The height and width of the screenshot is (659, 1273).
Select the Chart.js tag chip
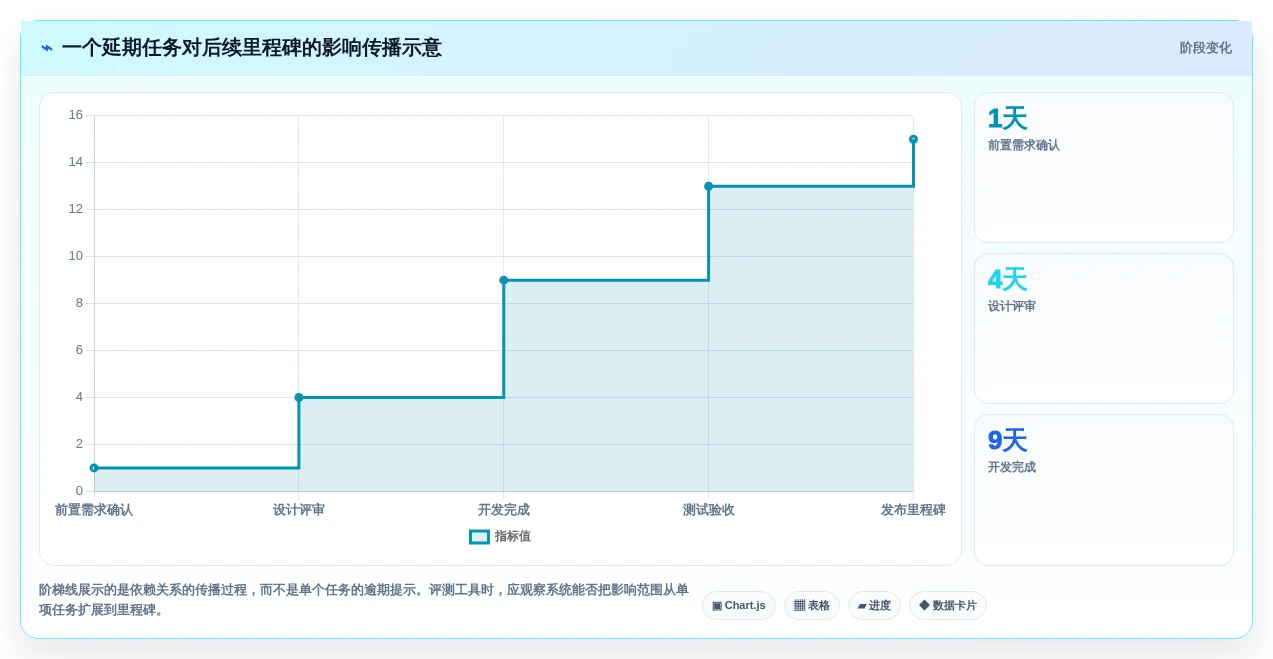pyautogui.click(x=739, y=606)
